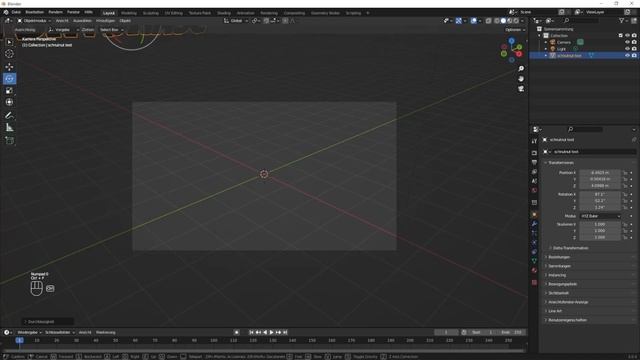Open the Rendern menu
The image size is (640, 360).
pos(56,12)
